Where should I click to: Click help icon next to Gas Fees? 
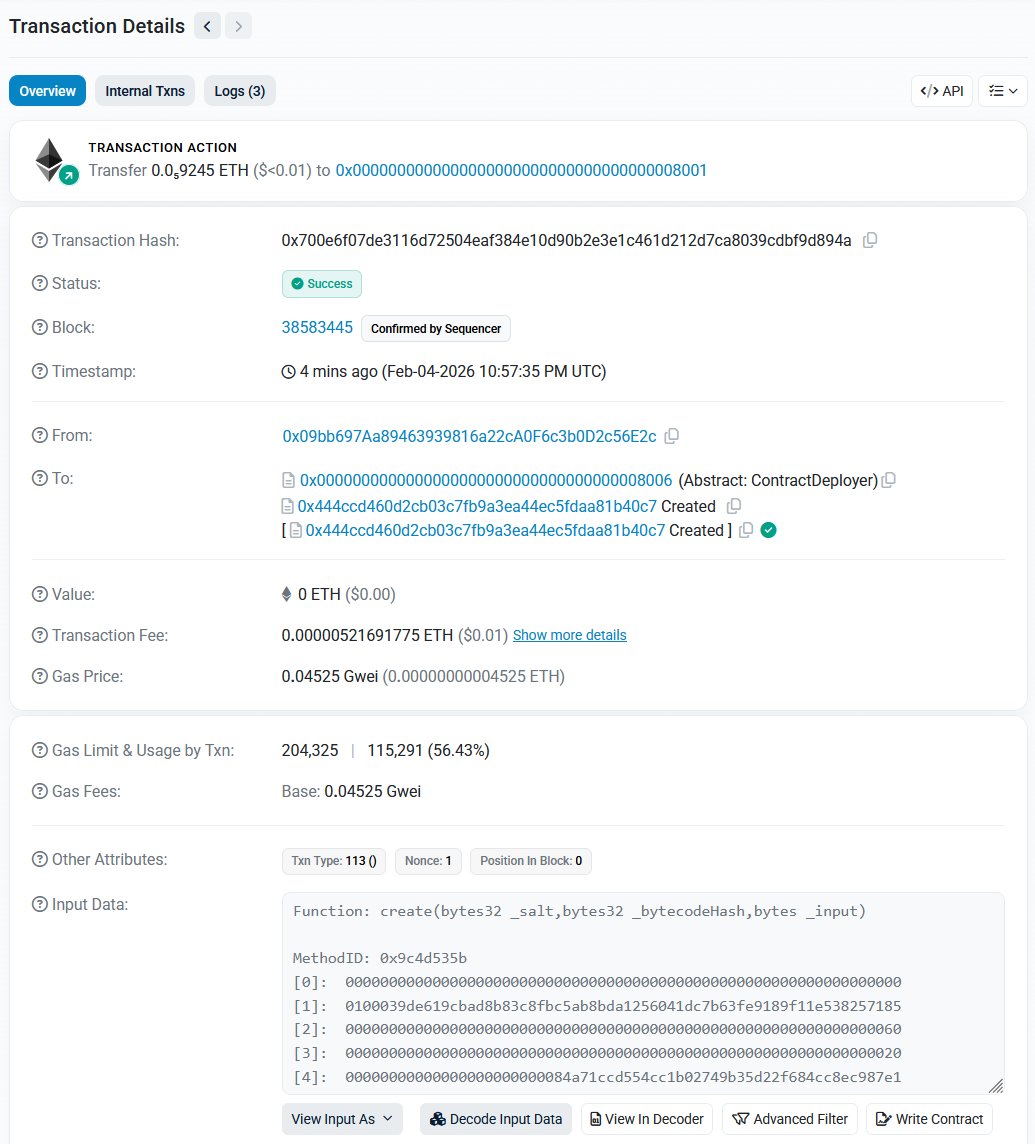click(x=39, y=791)
